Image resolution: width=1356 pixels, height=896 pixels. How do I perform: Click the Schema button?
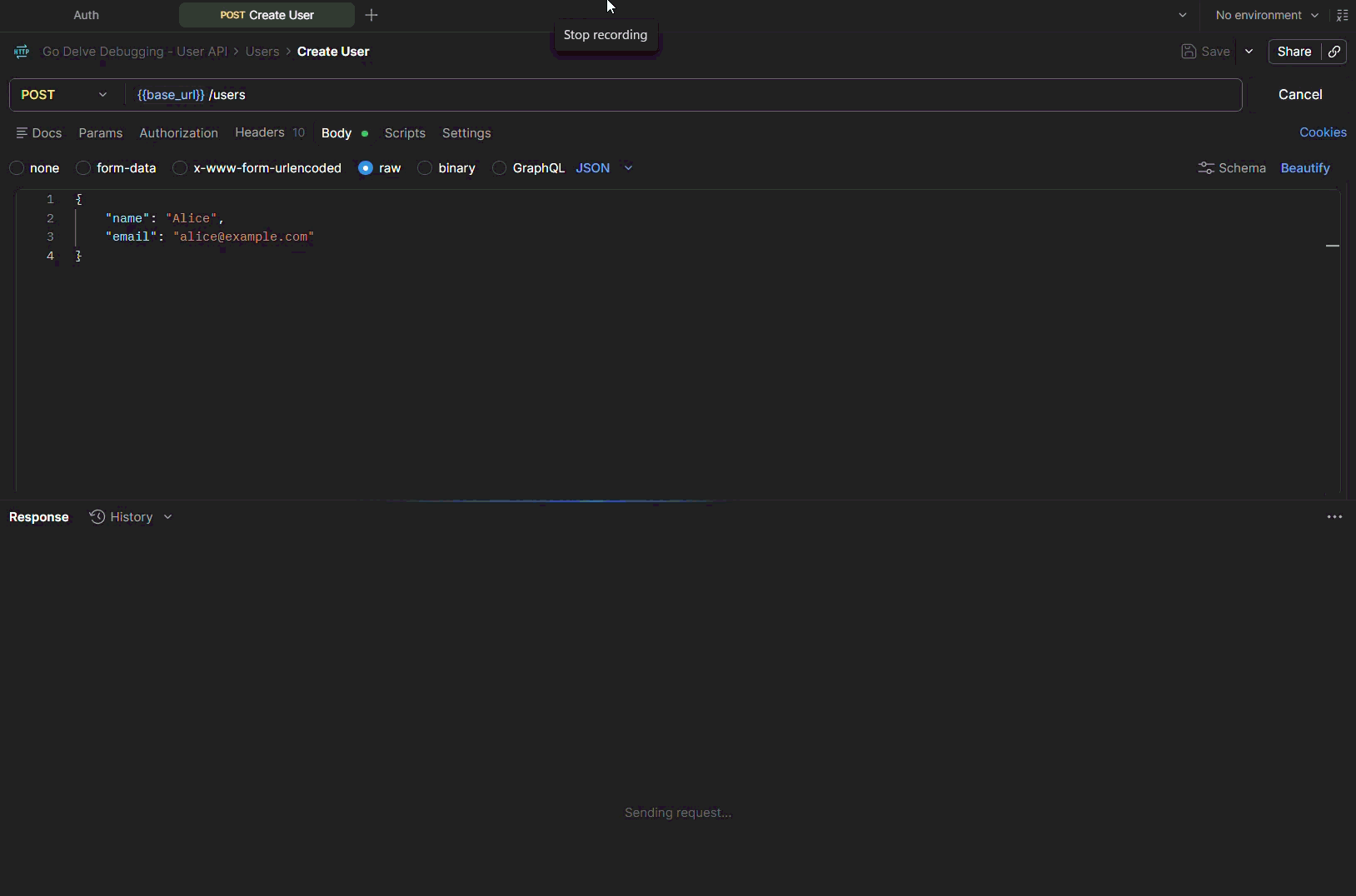tap(1232, 168)
